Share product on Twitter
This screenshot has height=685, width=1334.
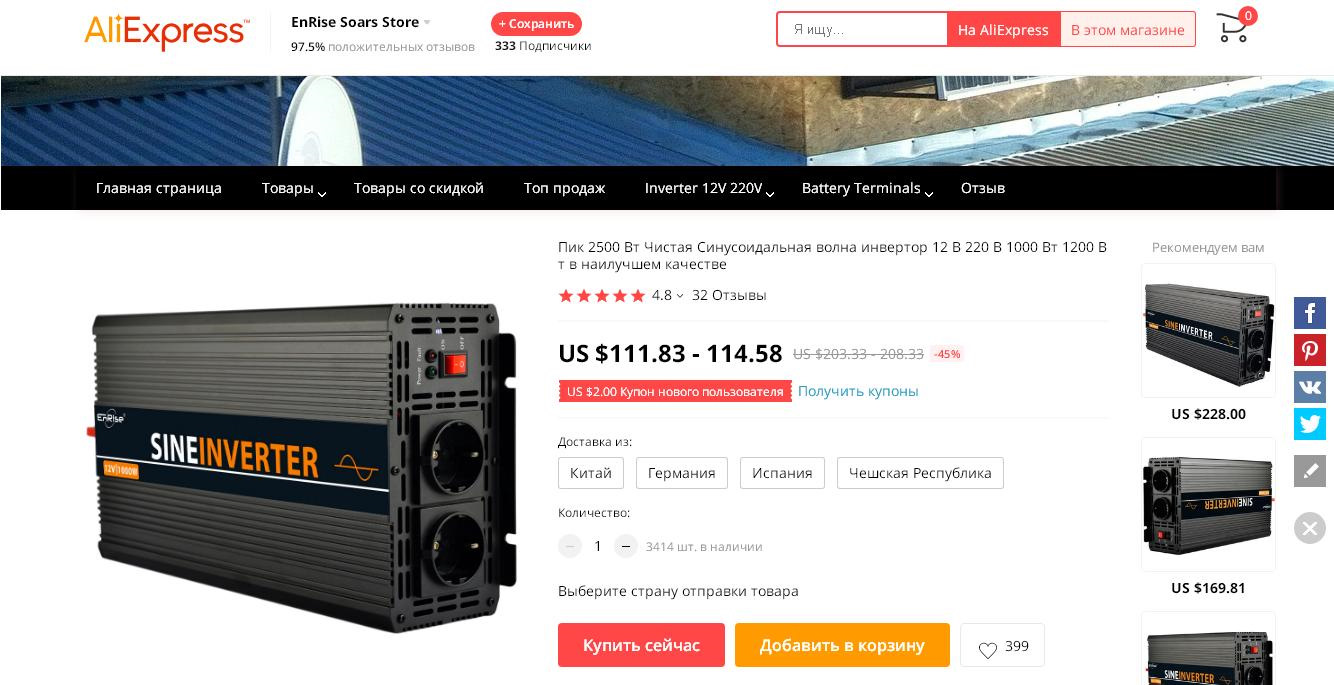[x=1310, y=424]
